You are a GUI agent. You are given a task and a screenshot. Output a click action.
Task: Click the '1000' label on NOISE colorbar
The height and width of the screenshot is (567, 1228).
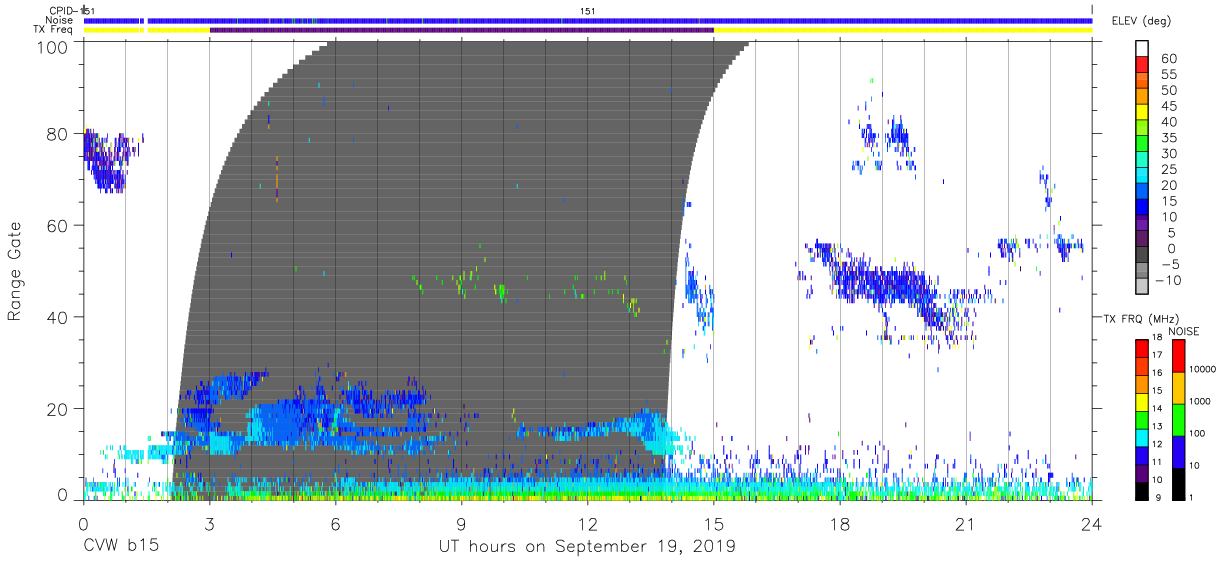pos(1200,402)
